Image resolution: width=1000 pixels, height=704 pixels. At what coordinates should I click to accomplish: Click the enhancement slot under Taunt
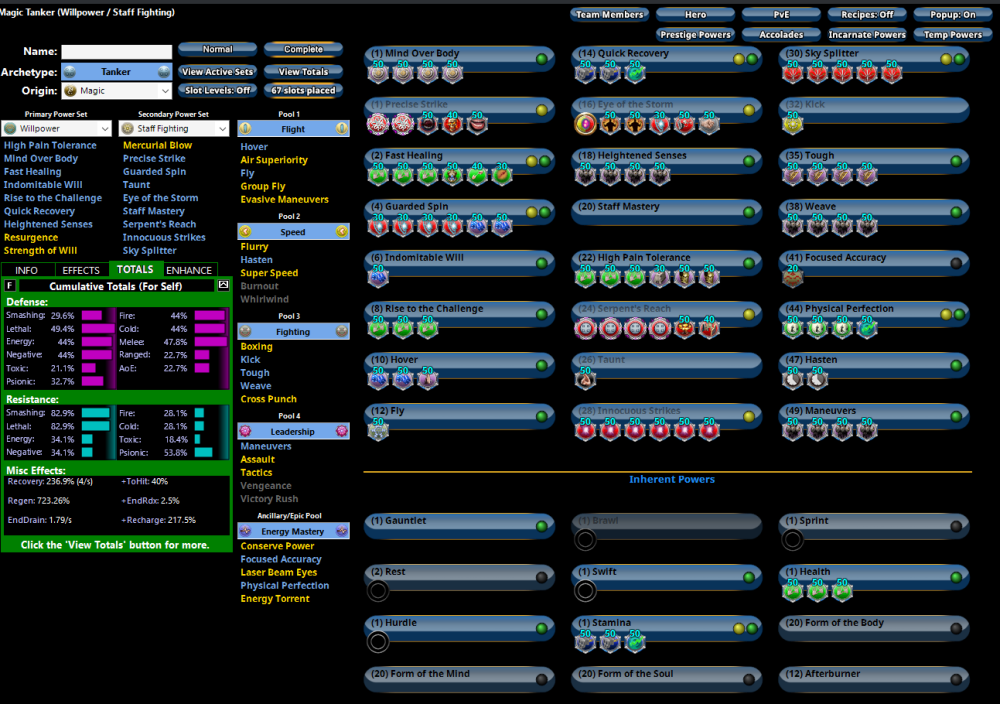coord(585,380)
